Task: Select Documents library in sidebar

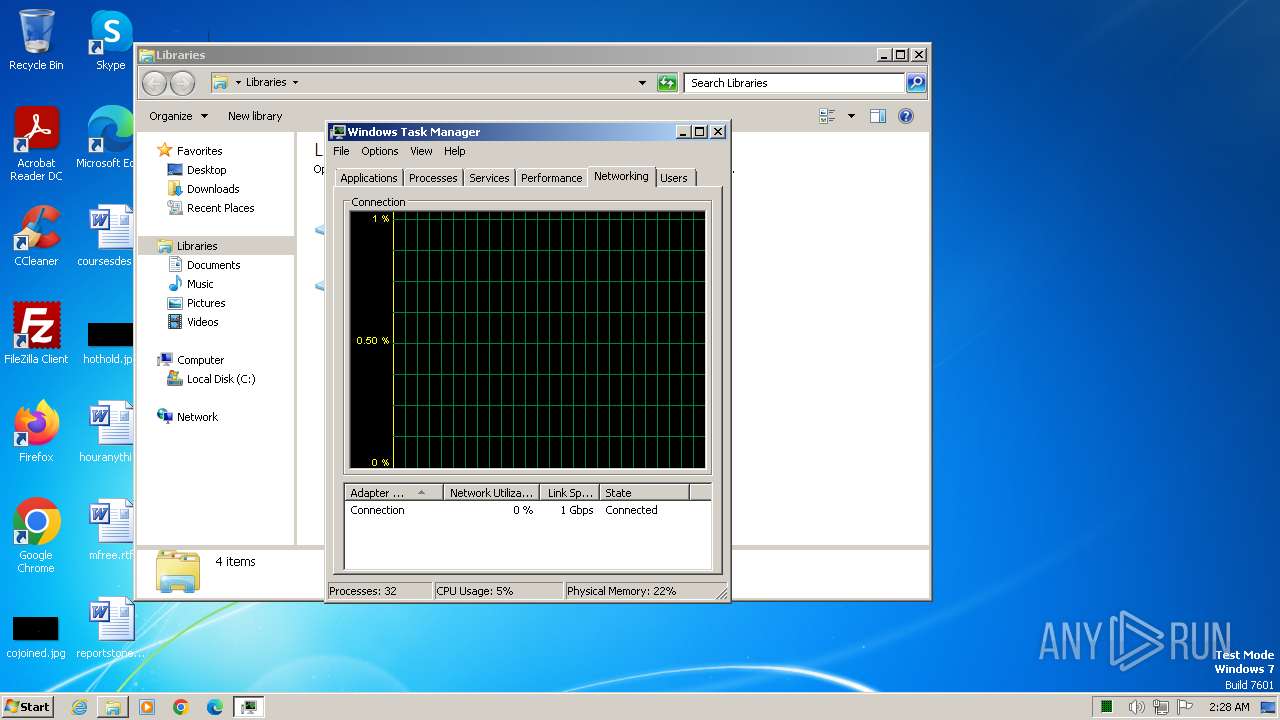Action: click(x=213, y=265)
